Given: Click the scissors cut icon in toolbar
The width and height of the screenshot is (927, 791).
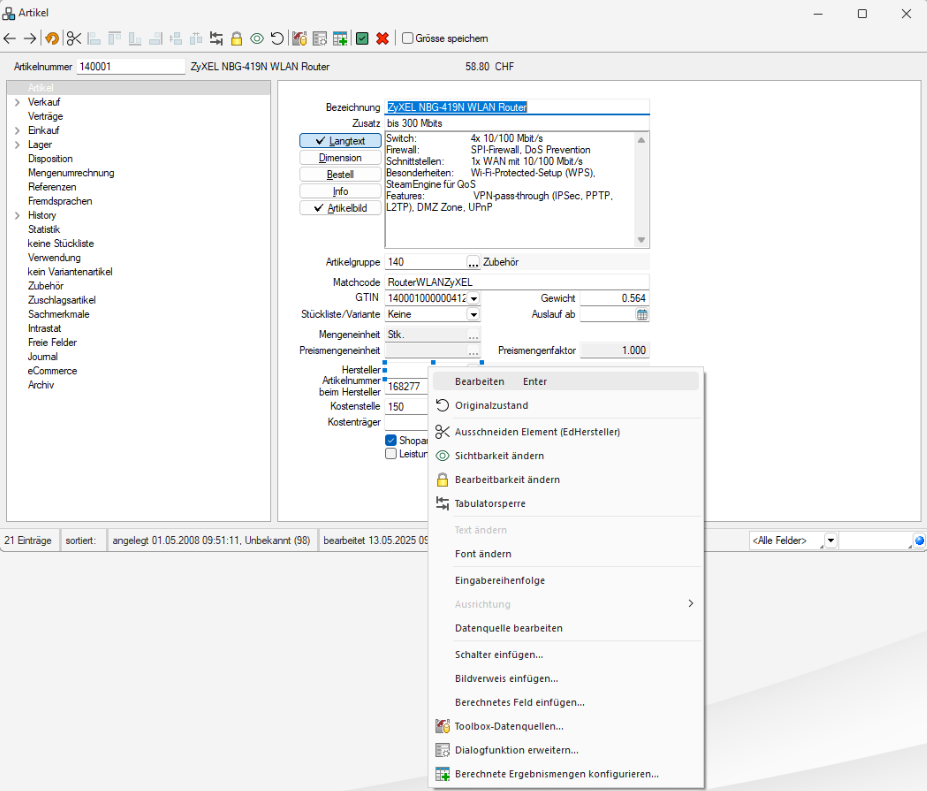Looking at the screenshot, I should click(x=74, y=38).
